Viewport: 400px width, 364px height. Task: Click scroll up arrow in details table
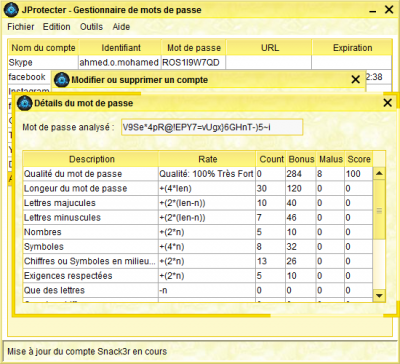click(379, 173)
